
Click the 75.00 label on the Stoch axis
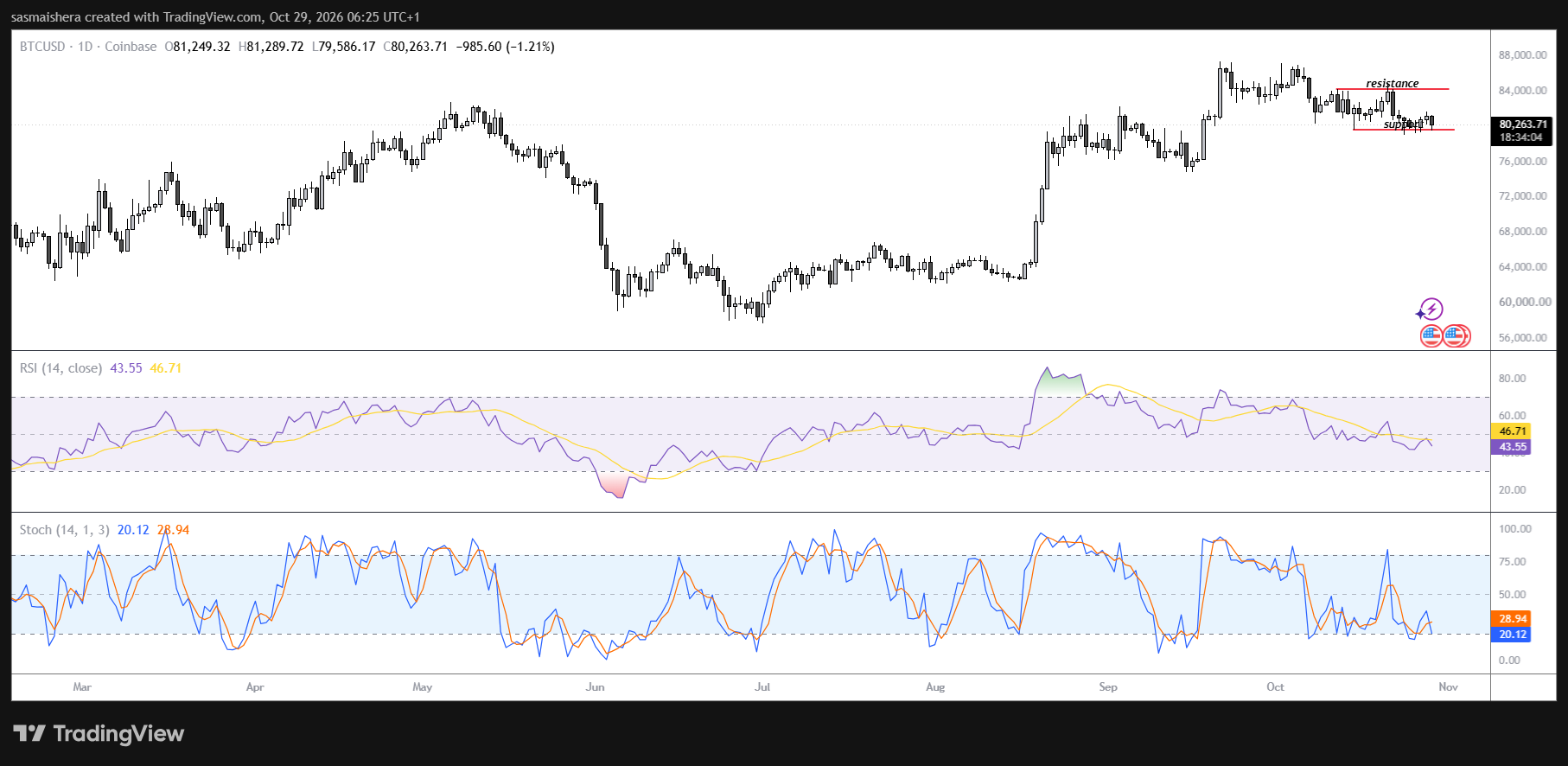point(1513,562)
